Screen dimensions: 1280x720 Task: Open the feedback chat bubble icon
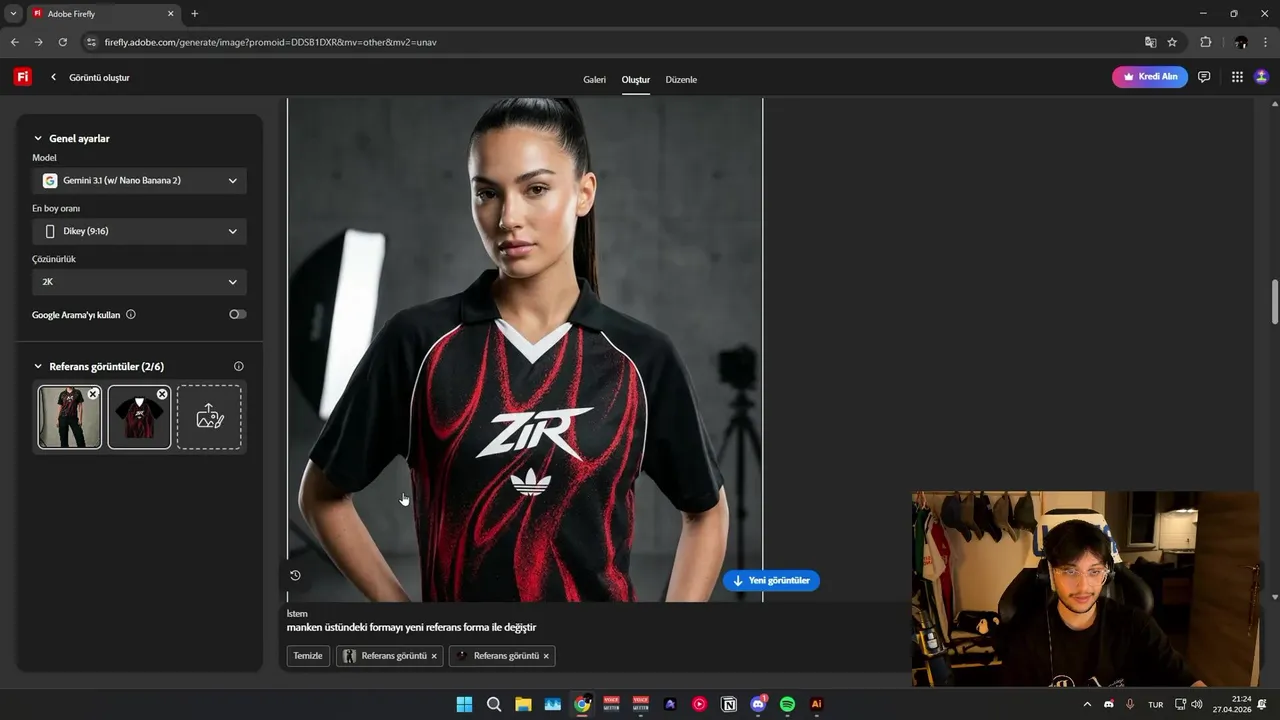(x=1204, y=77)
